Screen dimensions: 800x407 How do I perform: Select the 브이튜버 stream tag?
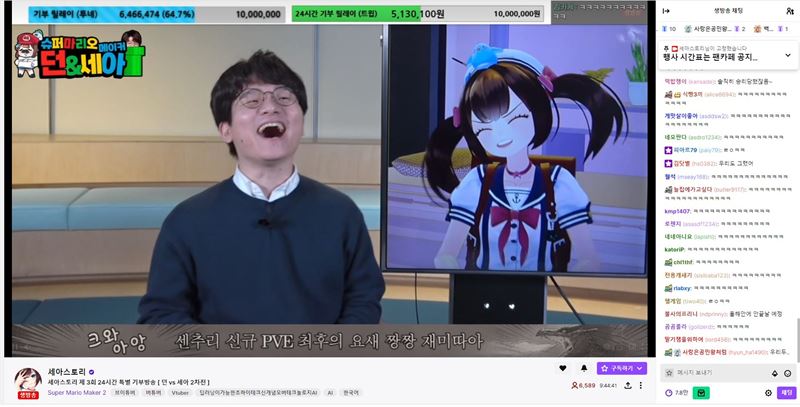point(124,393)
